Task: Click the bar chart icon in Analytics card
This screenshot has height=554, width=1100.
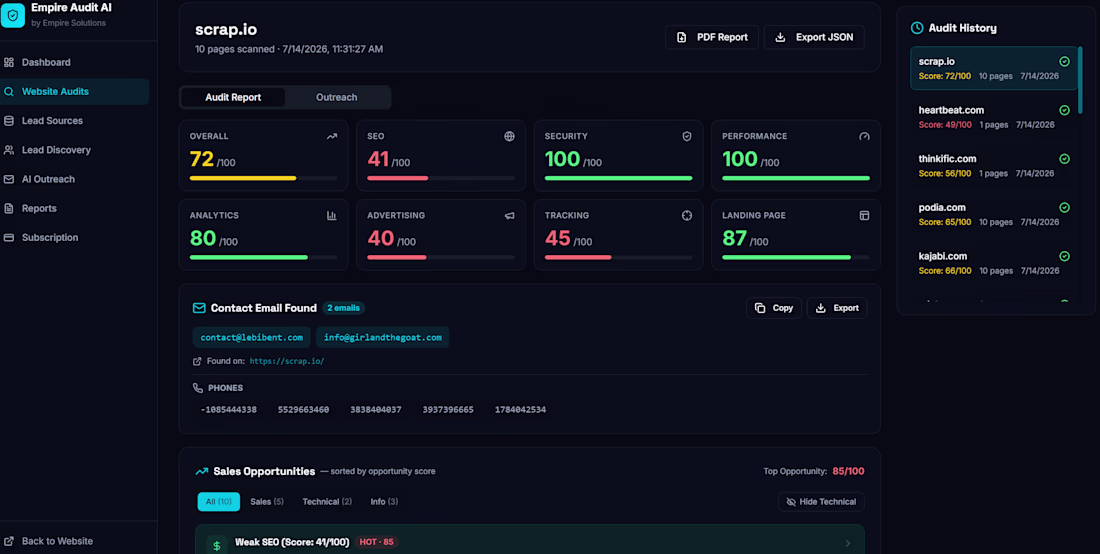Action: pyautogui.click(x=332, y=215)
